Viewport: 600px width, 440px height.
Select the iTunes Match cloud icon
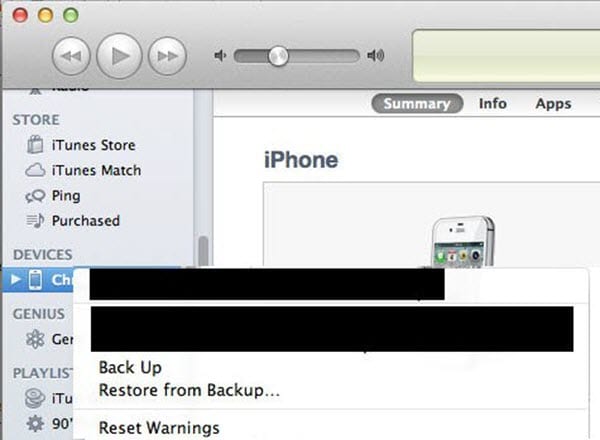35,170
